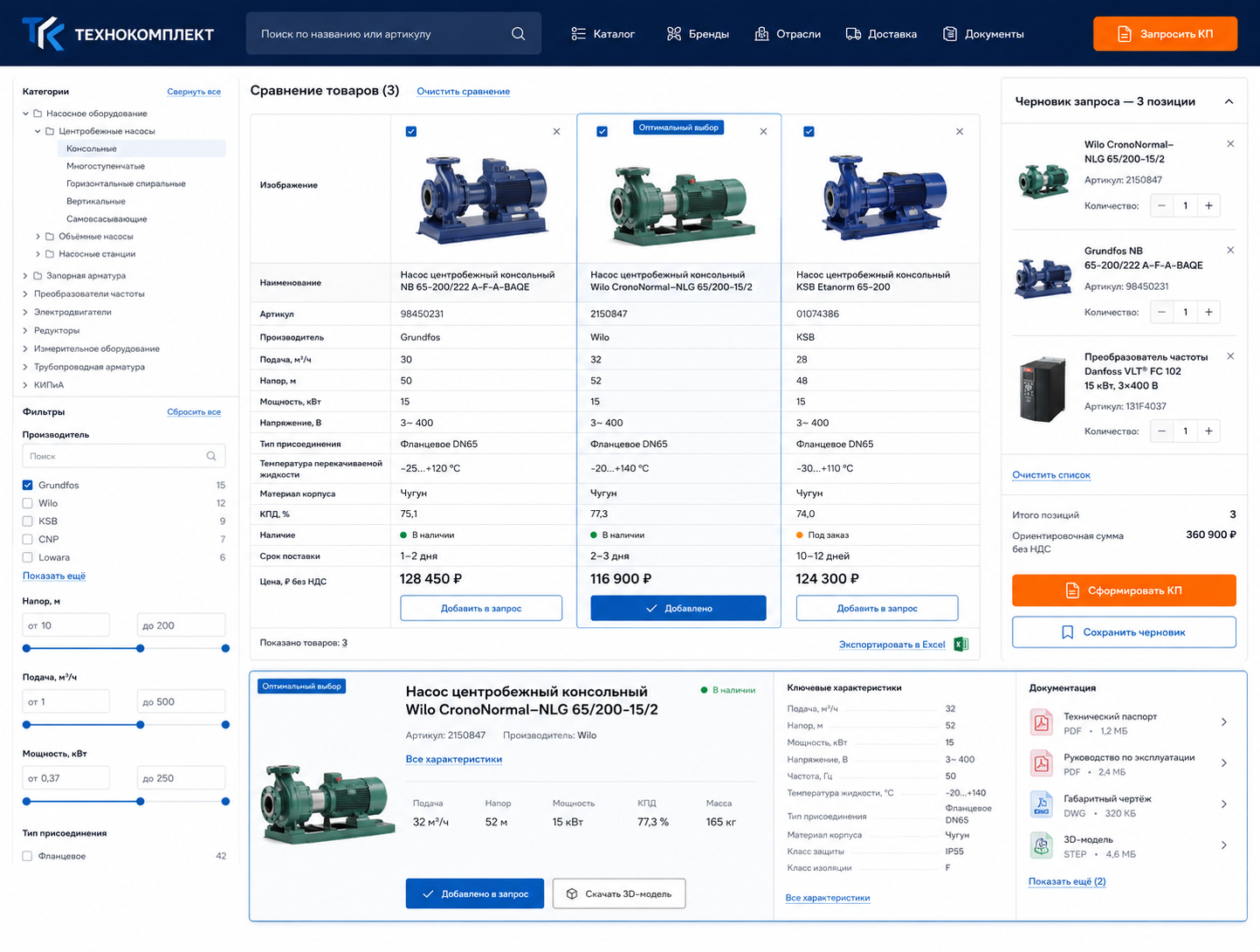Click the Напор minimum 'от 10' field

[66, 625]
